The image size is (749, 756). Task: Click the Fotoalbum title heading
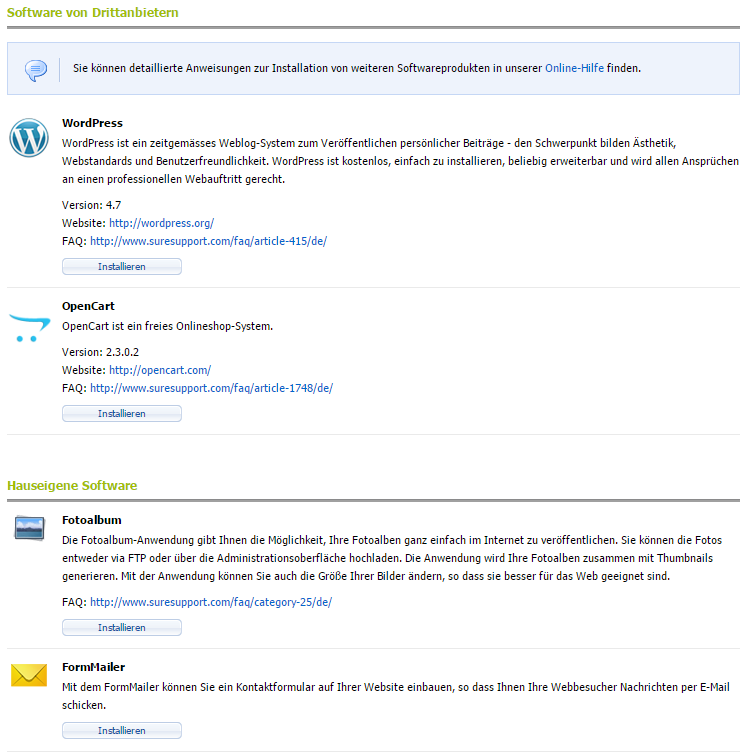point(92,520)
